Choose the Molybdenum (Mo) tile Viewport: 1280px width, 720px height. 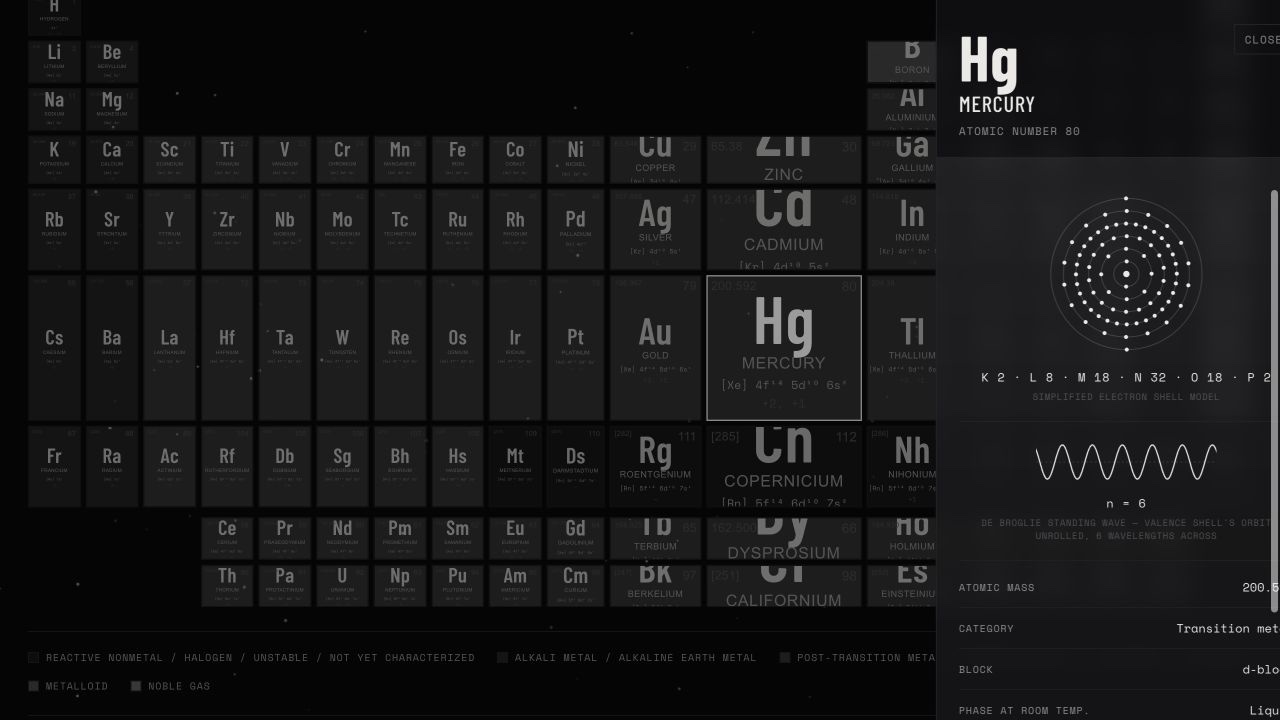point(342,229)
